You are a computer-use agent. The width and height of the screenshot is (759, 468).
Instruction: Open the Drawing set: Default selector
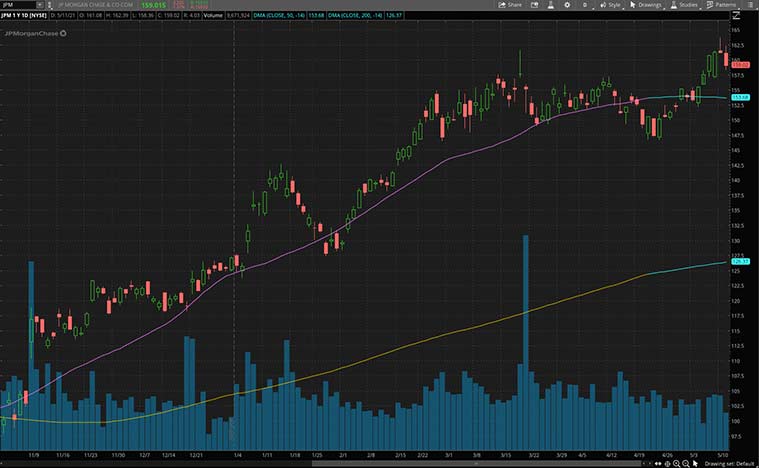tap(727, 462)
